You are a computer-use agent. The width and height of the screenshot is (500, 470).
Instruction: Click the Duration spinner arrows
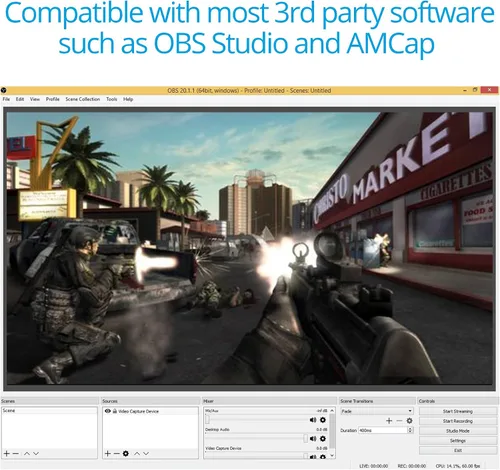pos(410,430)
